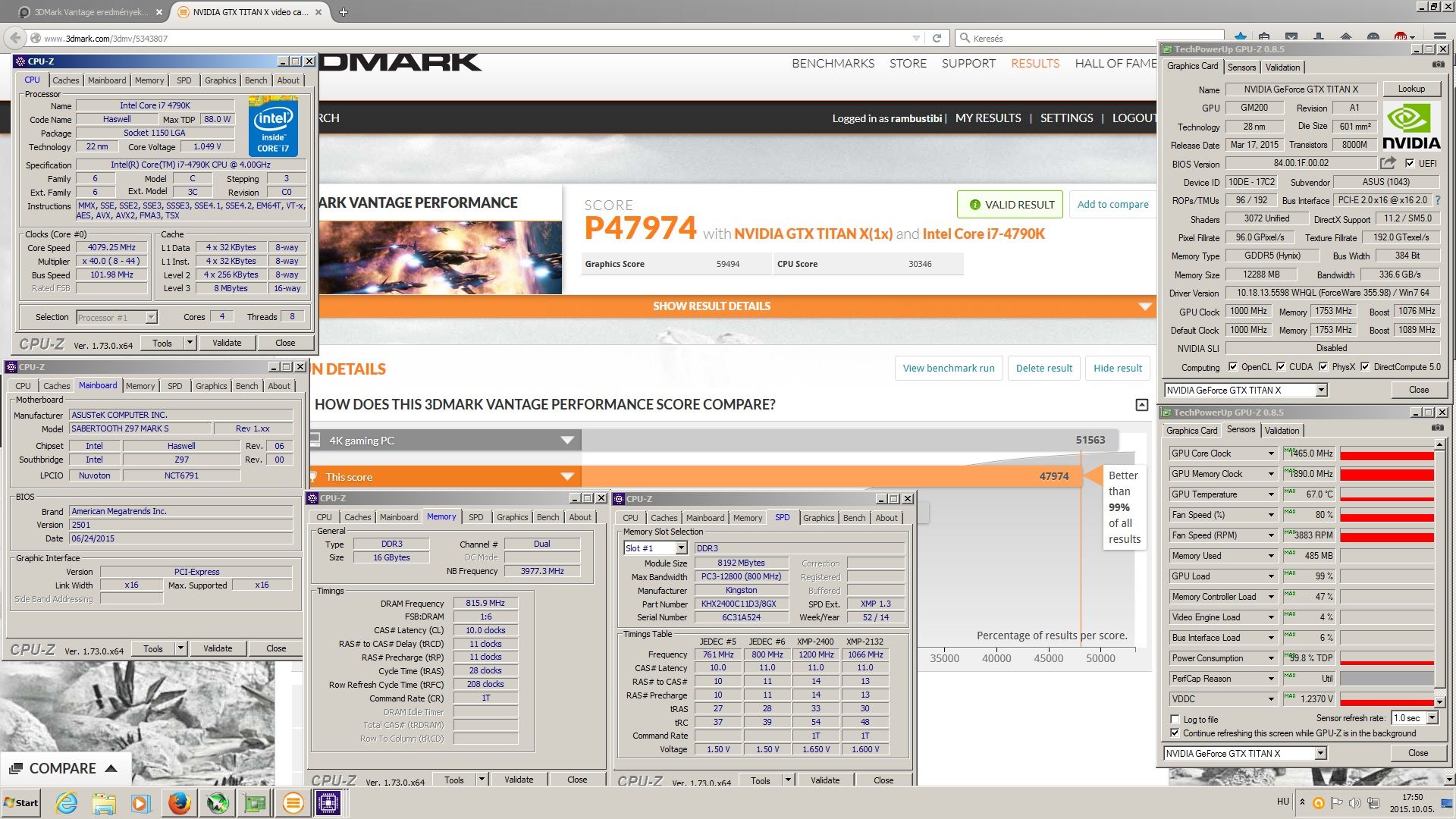Click the Hide result button

click(1117, 369)
